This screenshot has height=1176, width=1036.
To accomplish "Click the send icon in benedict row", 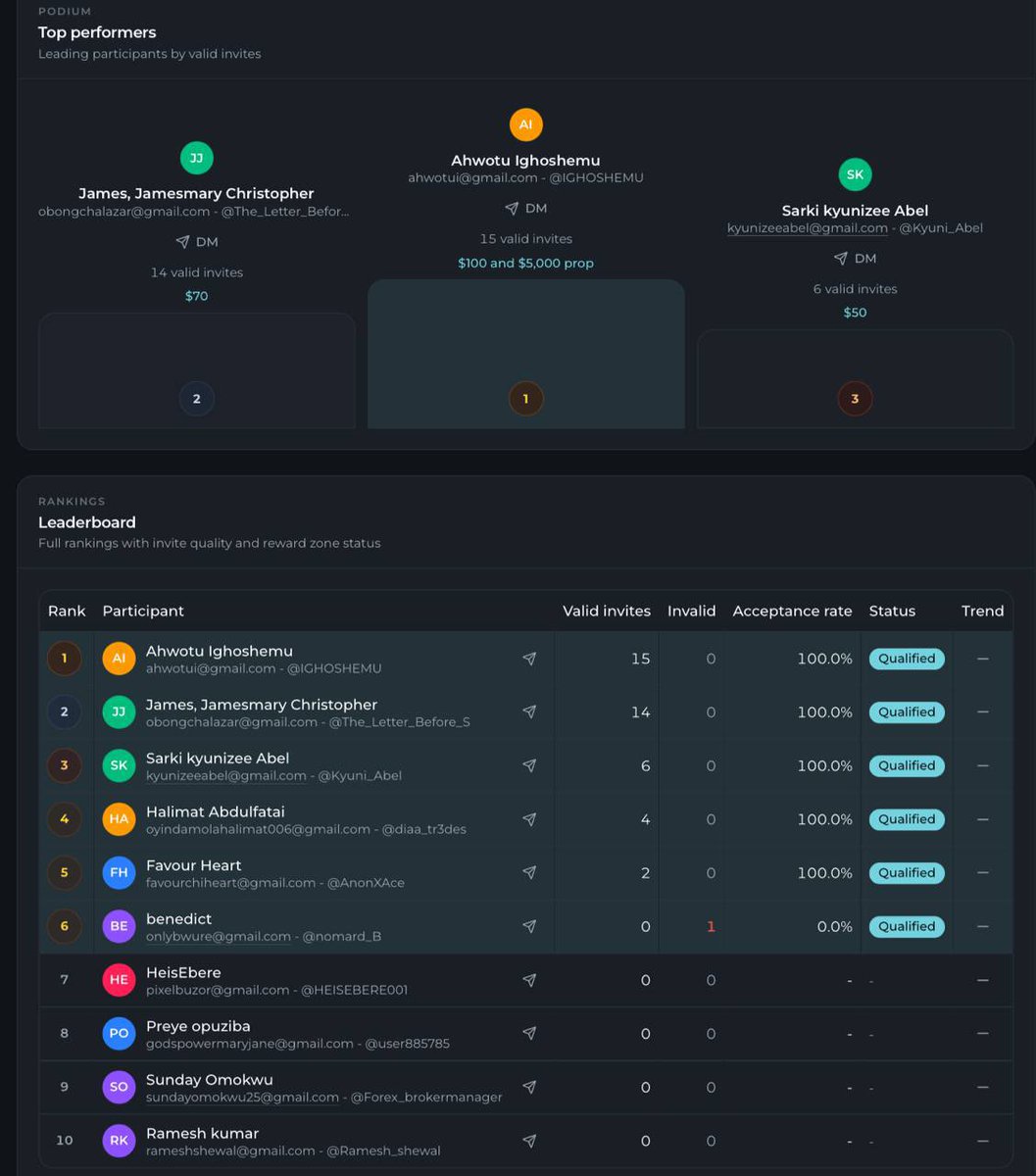I will (529, 926).
